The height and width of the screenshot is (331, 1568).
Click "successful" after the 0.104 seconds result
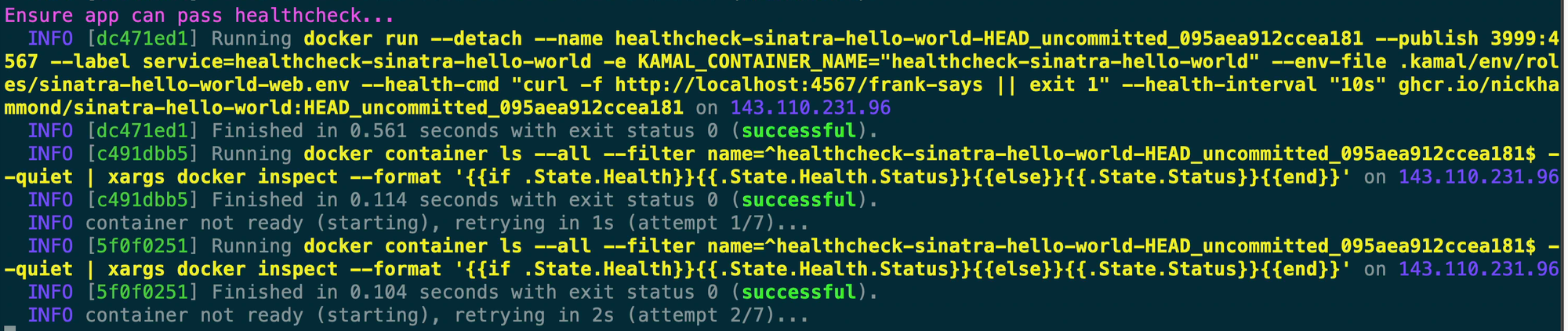(798, 292)
